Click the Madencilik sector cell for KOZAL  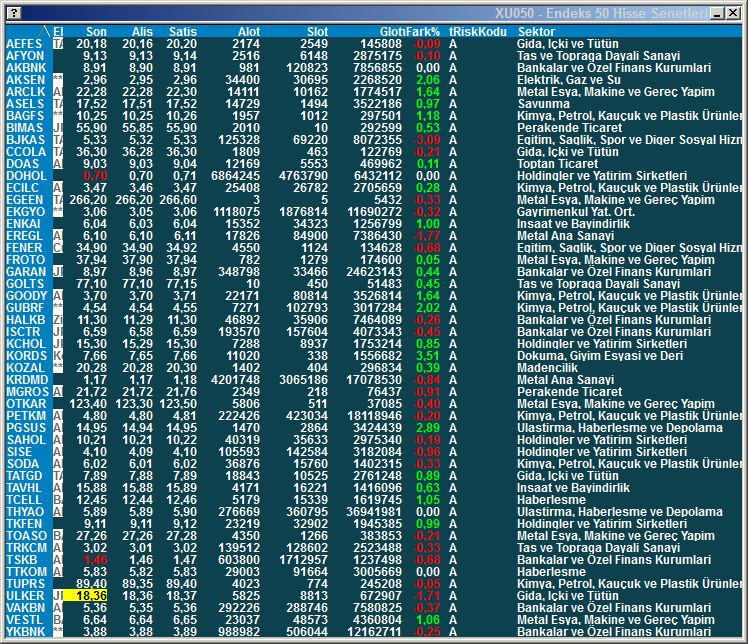click(547, 368)
